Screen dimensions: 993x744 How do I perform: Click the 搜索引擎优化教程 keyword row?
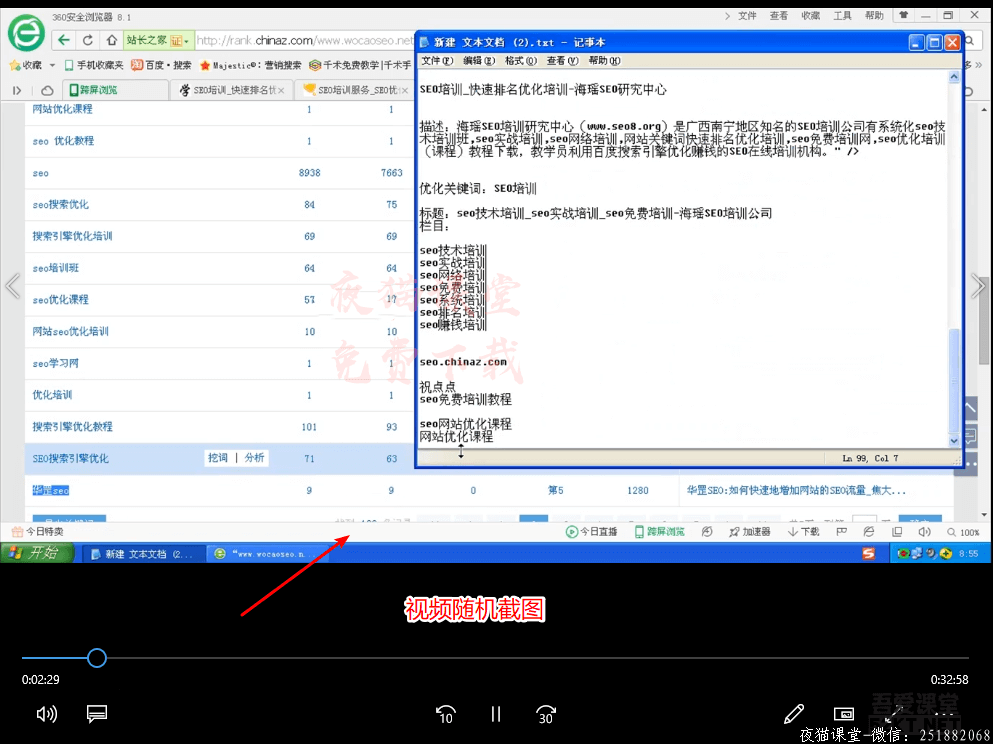[72, 427]
